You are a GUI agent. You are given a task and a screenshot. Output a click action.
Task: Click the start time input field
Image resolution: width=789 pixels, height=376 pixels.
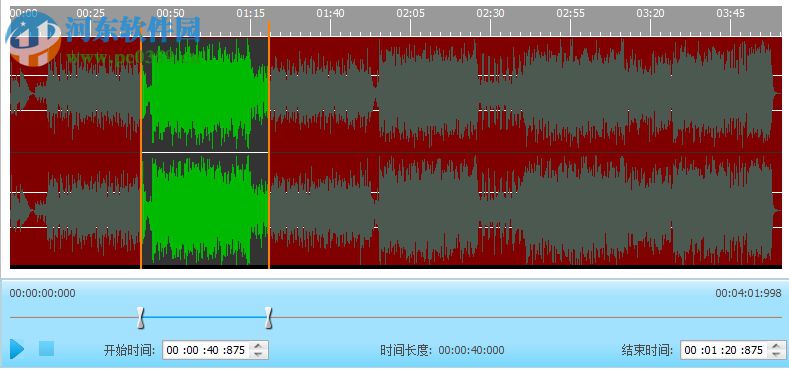point(207,350)
